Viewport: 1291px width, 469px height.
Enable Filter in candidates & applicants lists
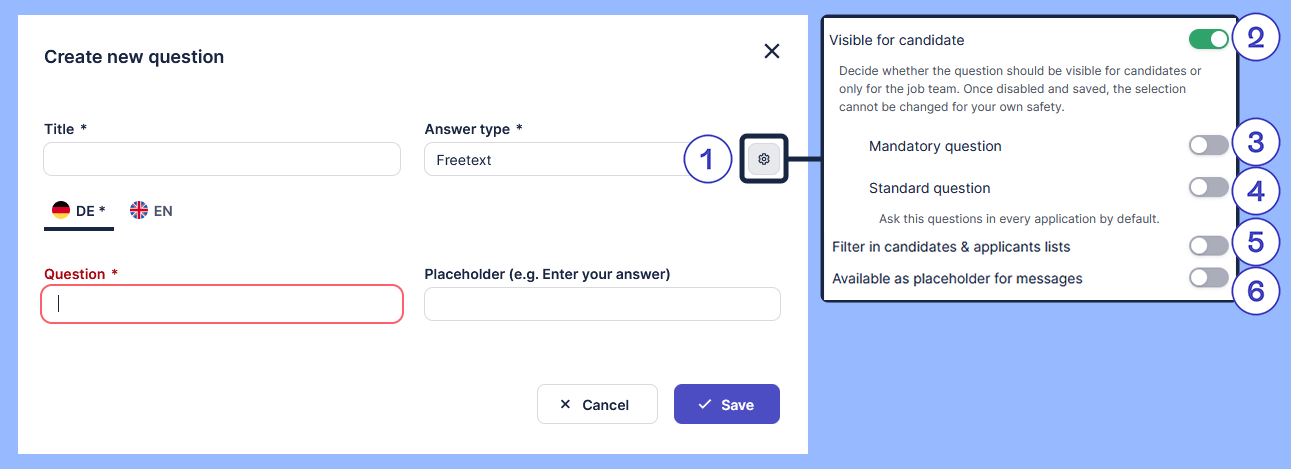(1208, 246)
